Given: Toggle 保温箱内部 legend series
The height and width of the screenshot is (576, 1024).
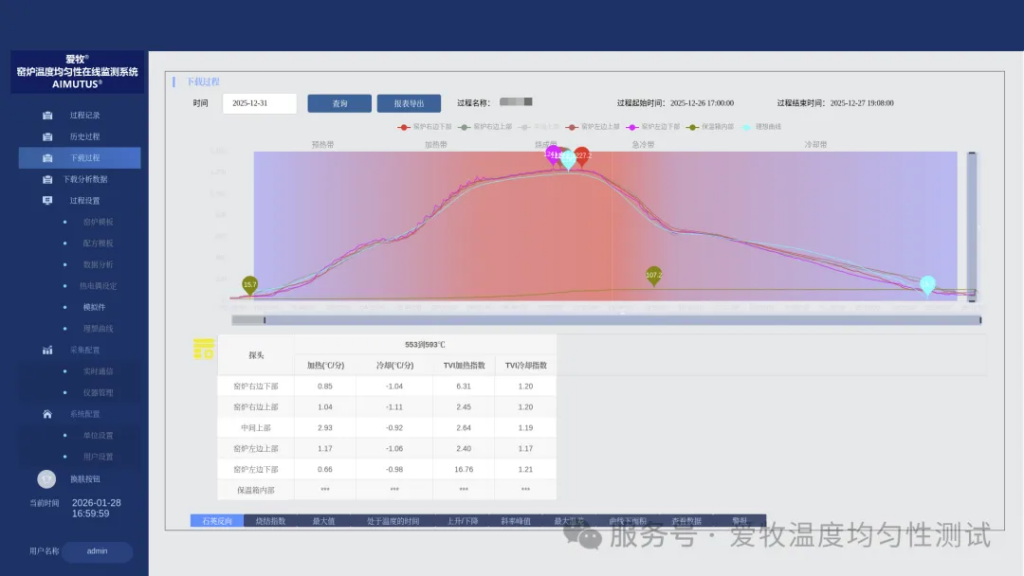Looking at the screenshot, I should pyautogui.click(x=711, y=127).
